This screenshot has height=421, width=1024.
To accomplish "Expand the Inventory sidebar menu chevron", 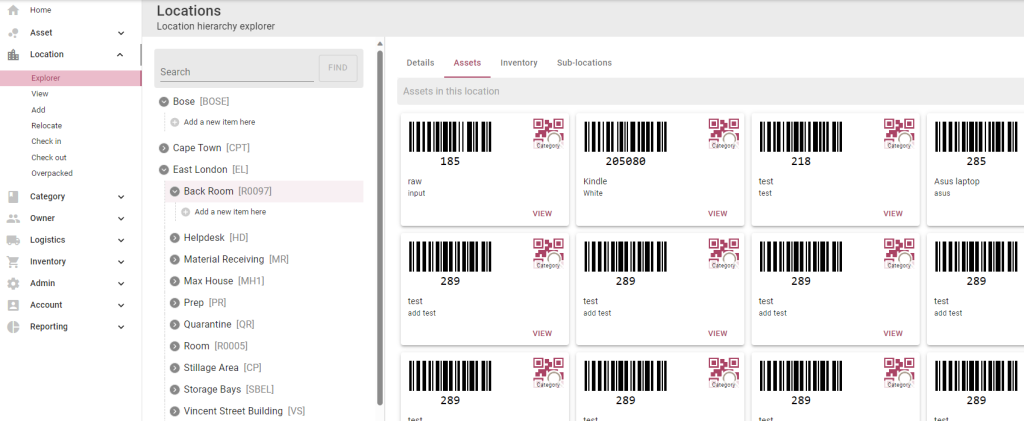I will click(121, 262).
